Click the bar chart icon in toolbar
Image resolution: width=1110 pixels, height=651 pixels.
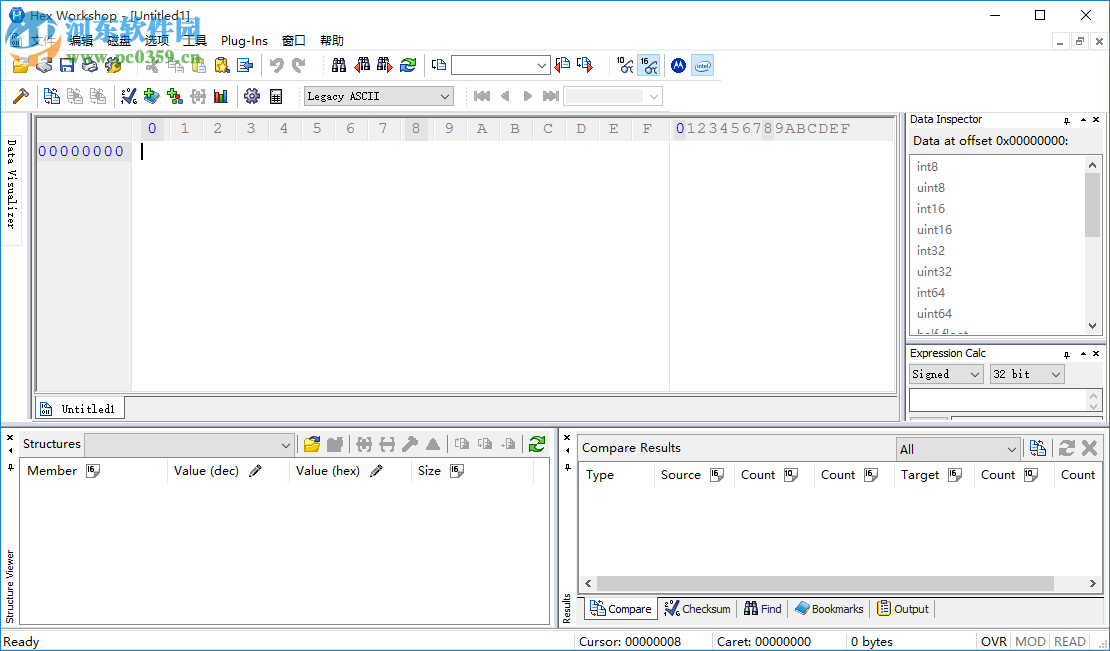coord(221,96)
